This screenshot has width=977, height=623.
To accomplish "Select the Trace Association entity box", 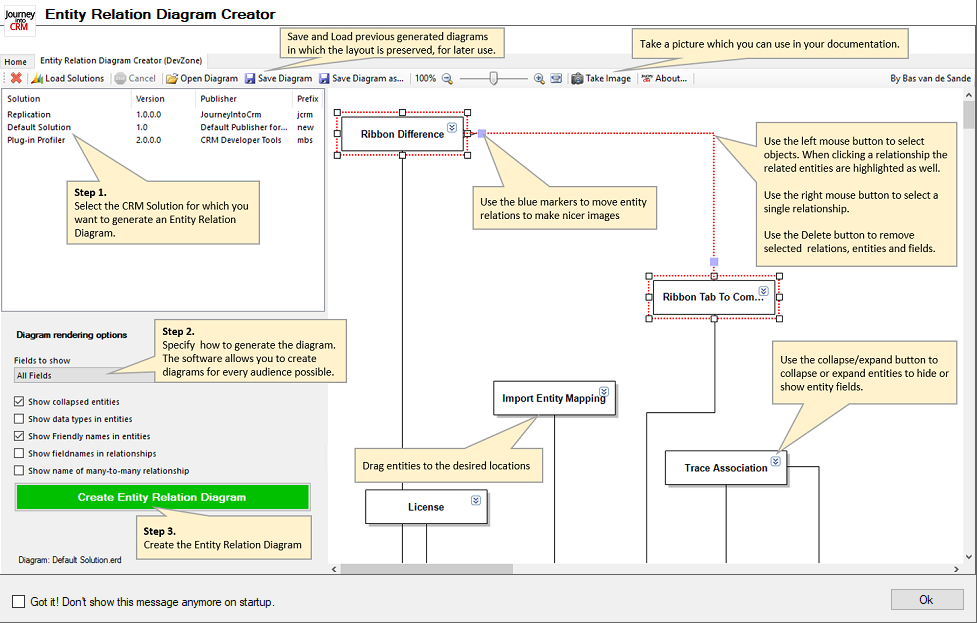I will coord(726,468).
